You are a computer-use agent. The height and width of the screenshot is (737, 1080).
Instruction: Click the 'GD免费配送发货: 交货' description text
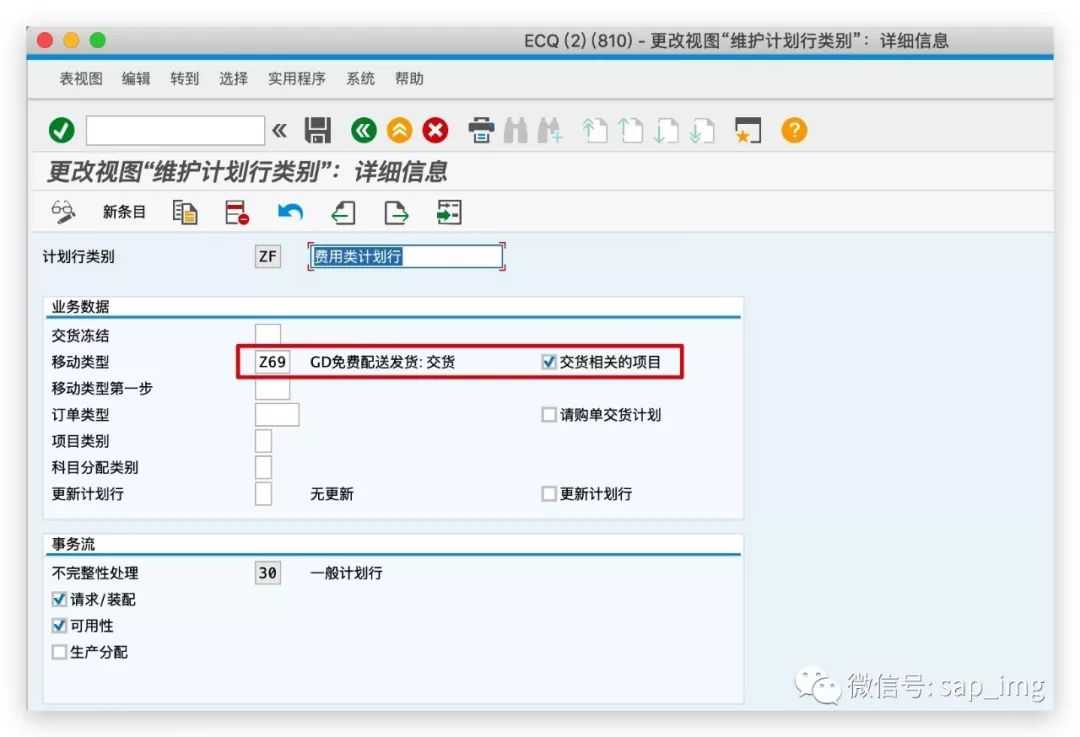(382, 362)
